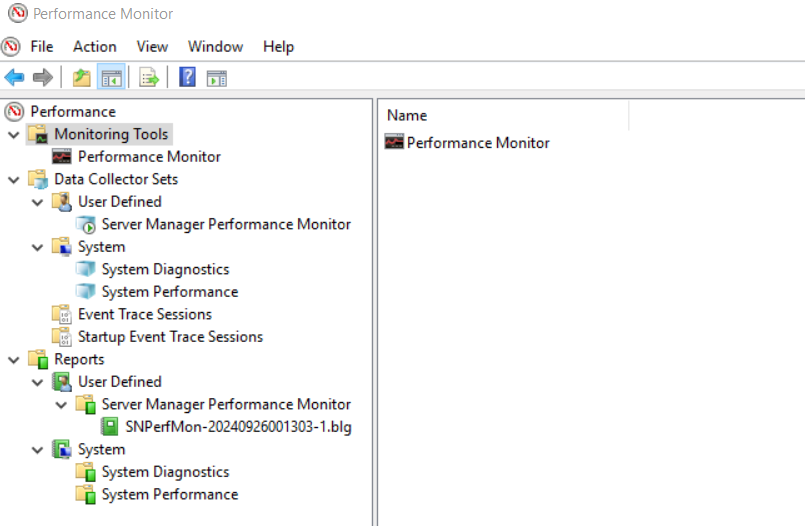Select Performance Monitor graph icon in tree

[62, 157]
